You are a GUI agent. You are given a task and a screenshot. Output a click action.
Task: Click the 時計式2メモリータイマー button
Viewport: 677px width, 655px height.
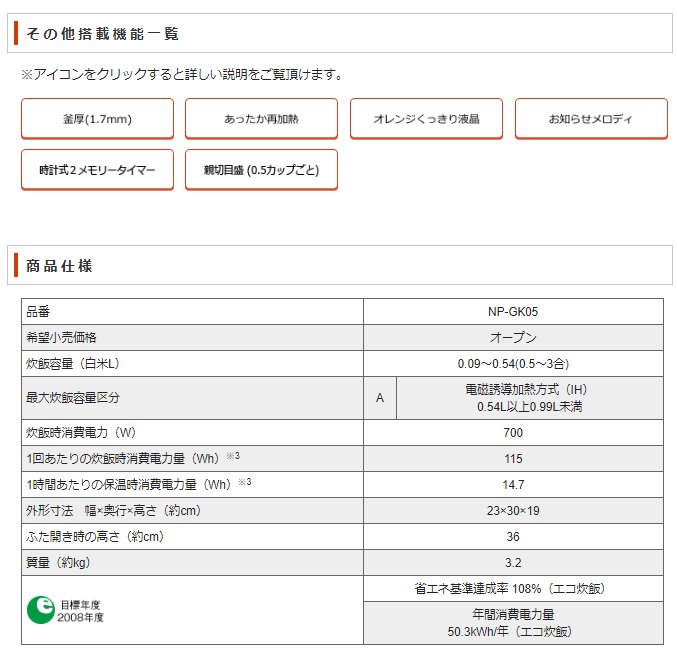[97, 170]
